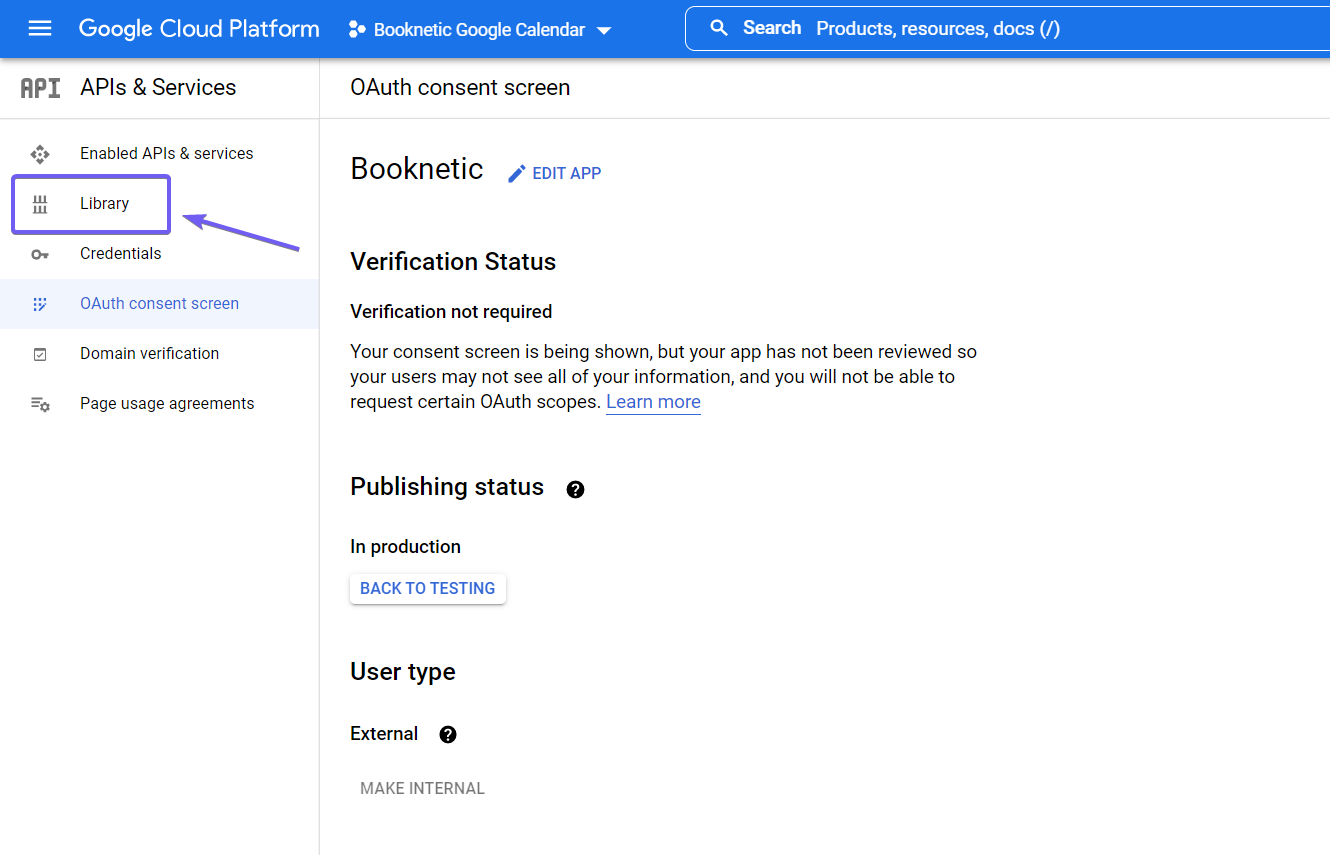1330x855 pixels.
Task: Click the OAuth consent screen page title
Action: tap(460, 88)
